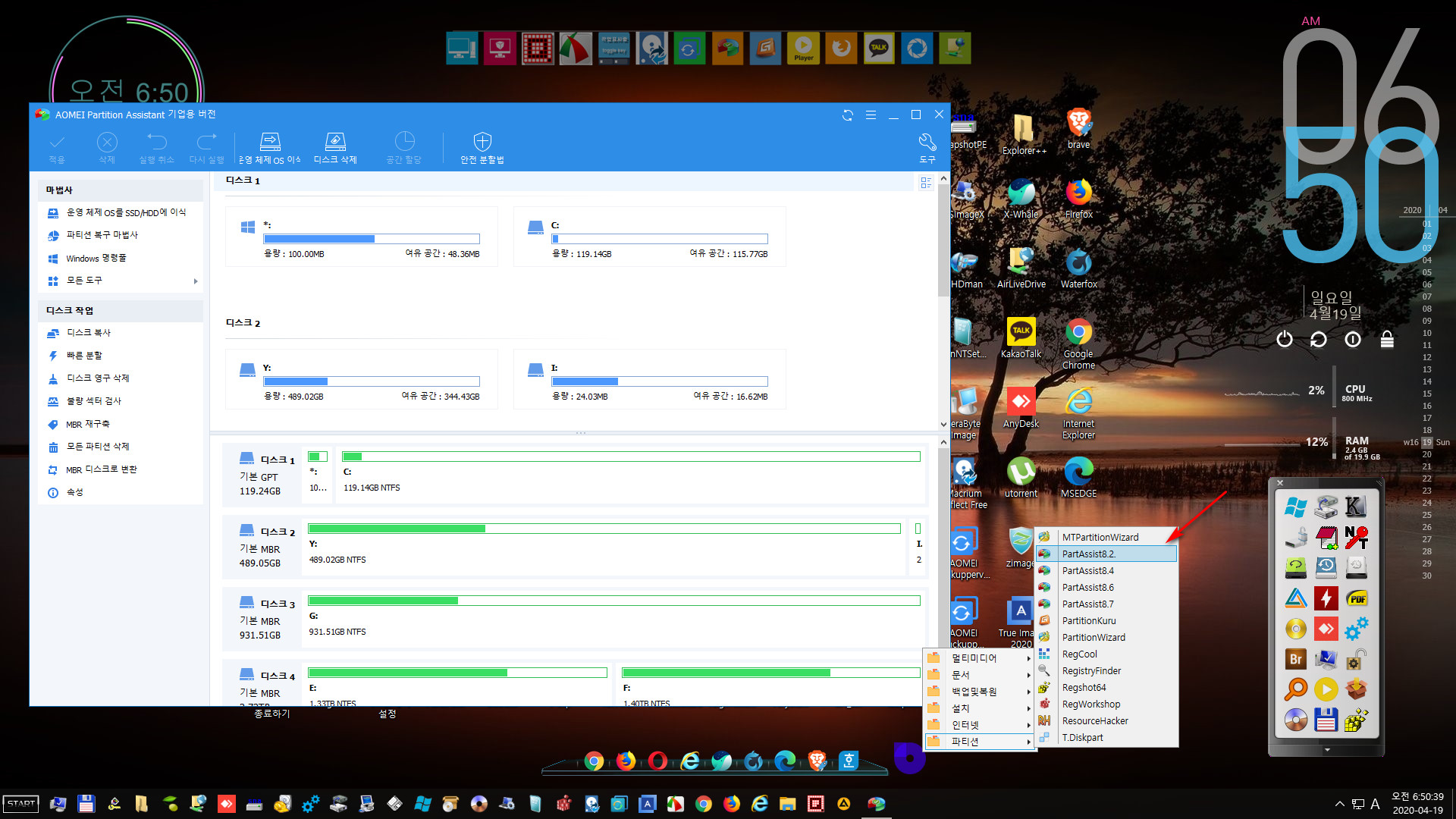Click the Player icon in the top dock
This screenshot has height=819, width=1456.
coord(803,48)
